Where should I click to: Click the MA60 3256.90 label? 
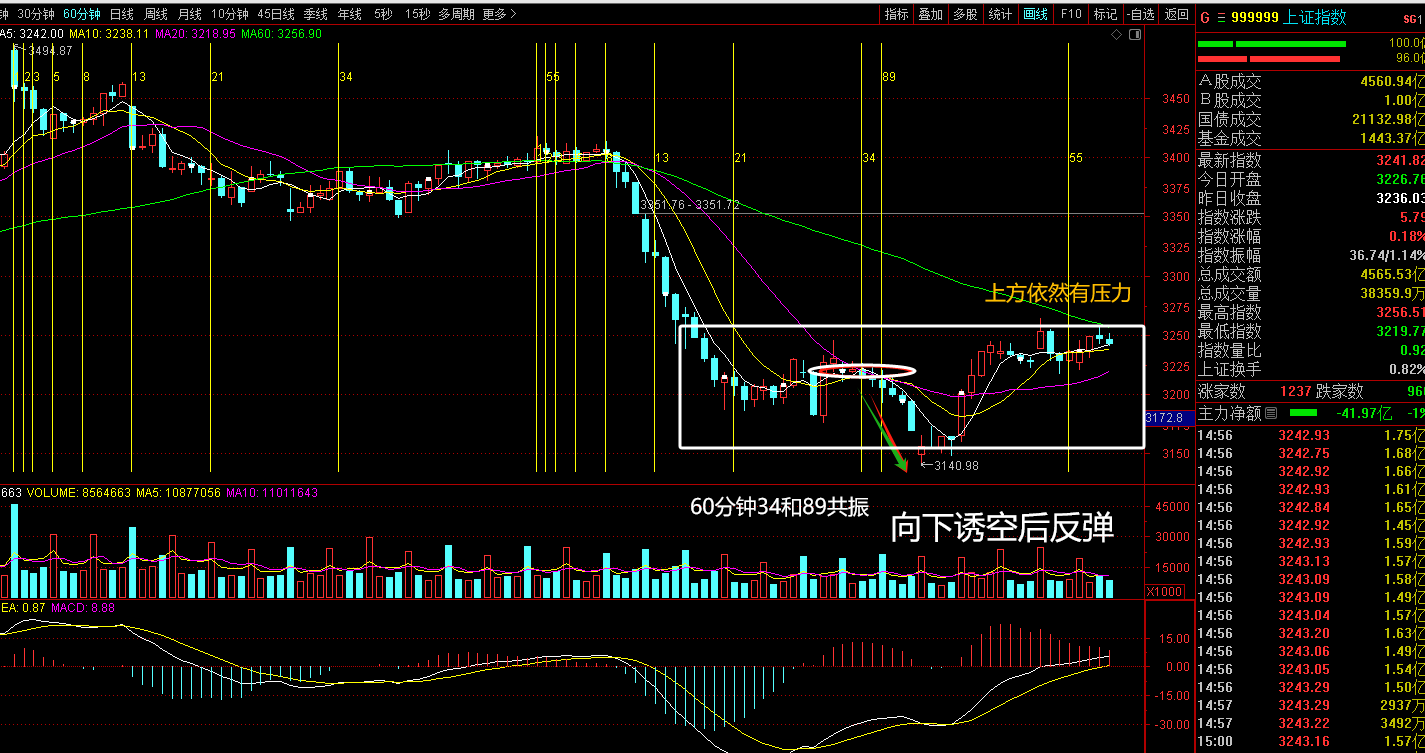[x=284, y=33]
